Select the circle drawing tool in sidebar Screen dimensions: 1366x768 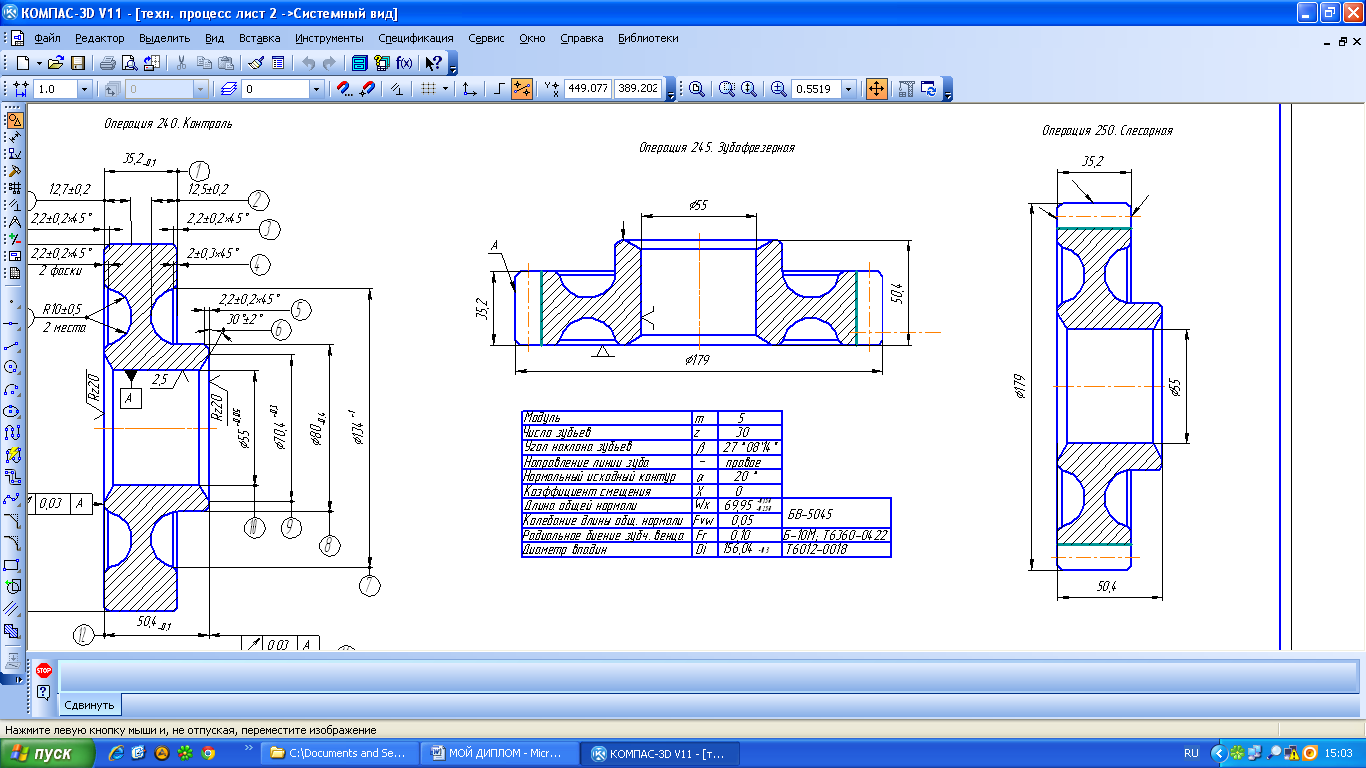13,366
